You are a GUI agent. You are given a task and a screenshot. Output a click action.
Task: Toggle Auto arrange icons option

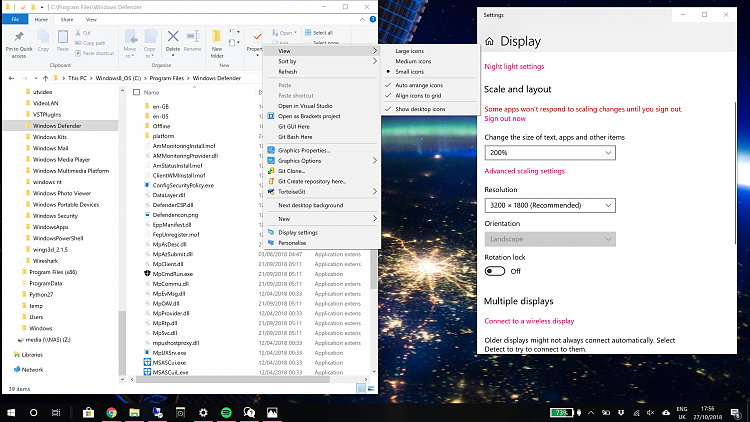(x=419, y=85)
